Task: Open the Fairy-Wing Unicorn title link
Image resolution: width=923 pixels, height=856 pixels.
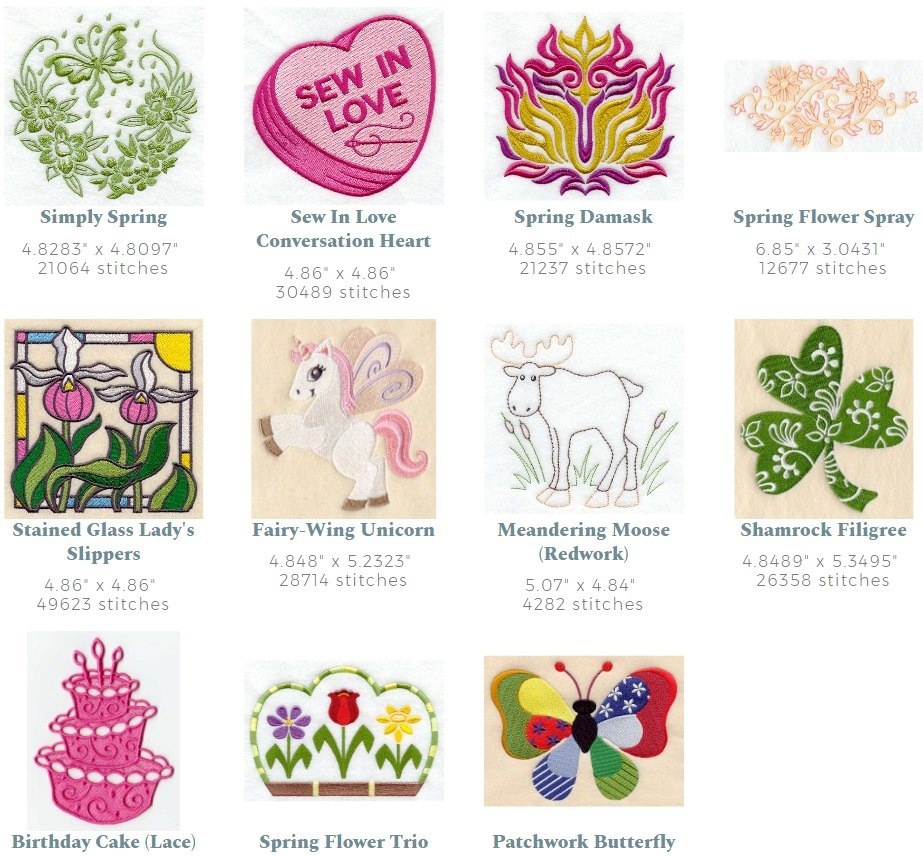Action: pyautogui.click(x=344, y=530)
